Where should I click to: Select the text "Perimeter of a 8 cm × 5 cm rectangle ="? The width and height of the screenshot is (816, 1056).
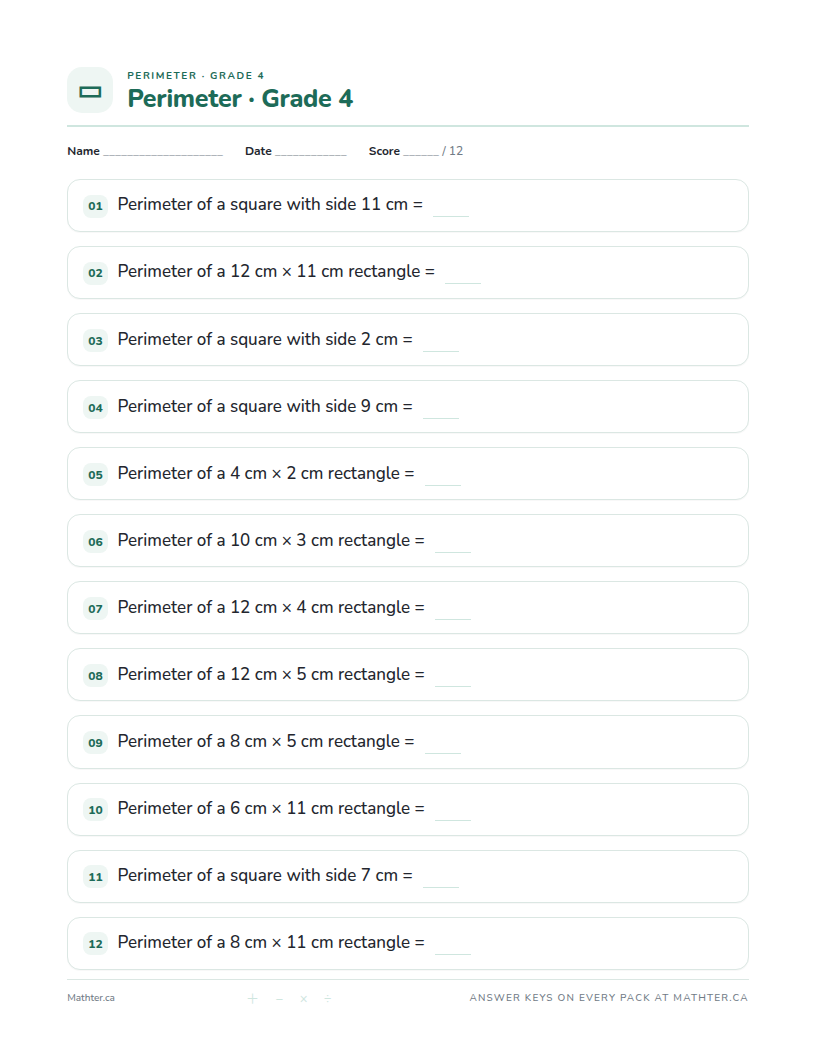[266, 741]
